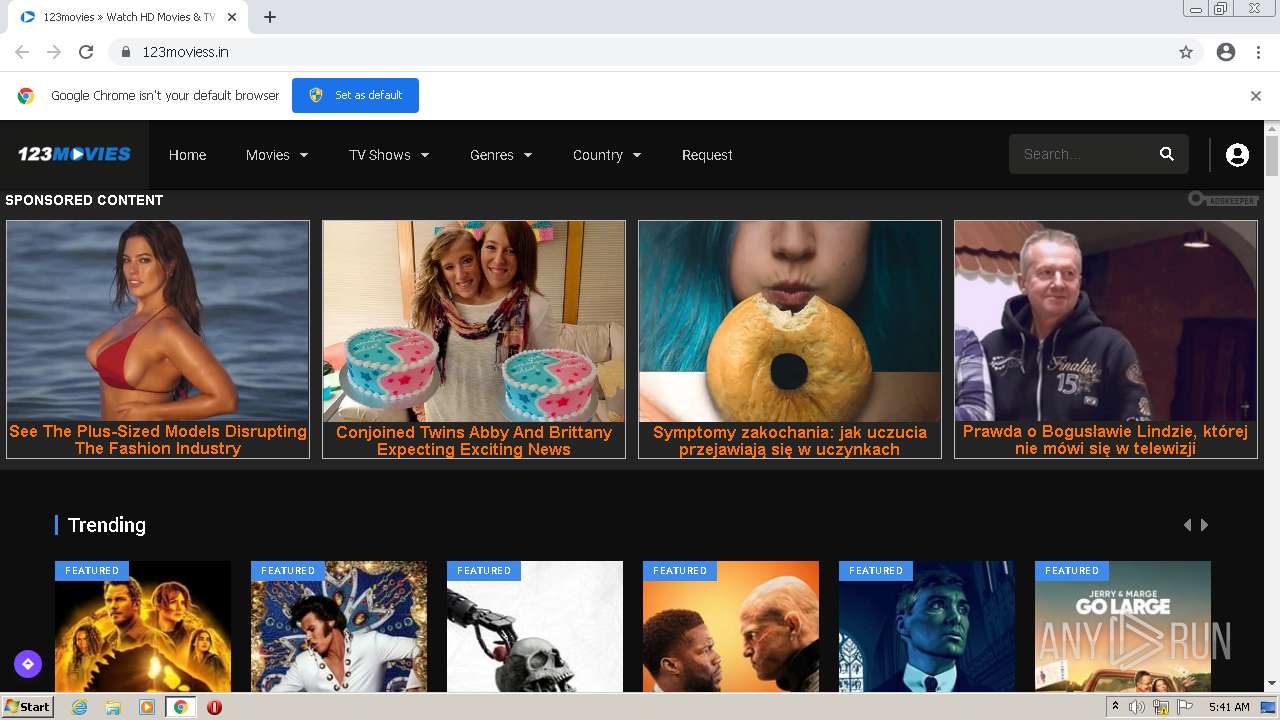Viewport: 1280px width, 720px height.
Task: Click the 123Movies site logo
Action: pos(74,154)
